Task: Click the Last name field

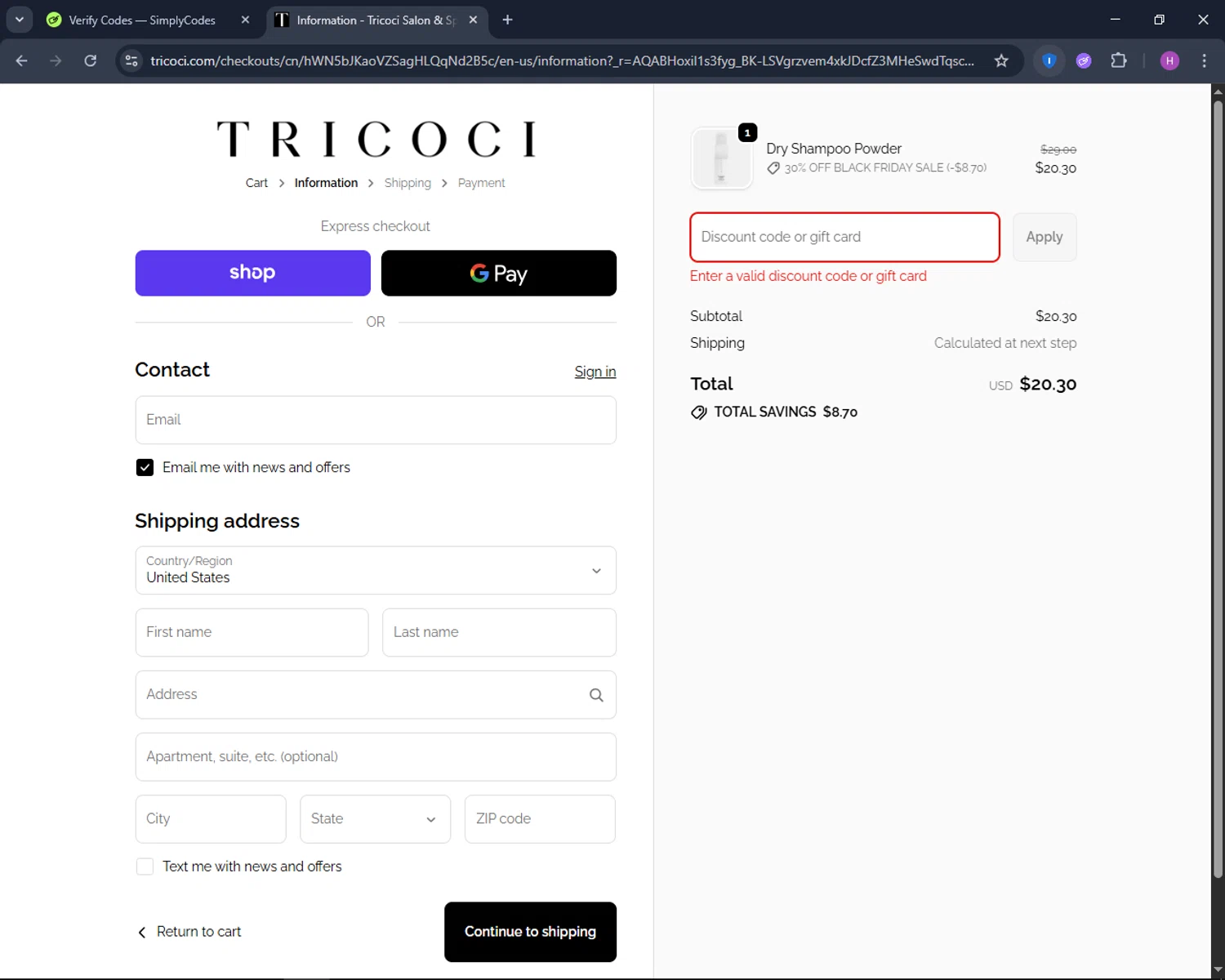Action: click(x=499, y=632)
